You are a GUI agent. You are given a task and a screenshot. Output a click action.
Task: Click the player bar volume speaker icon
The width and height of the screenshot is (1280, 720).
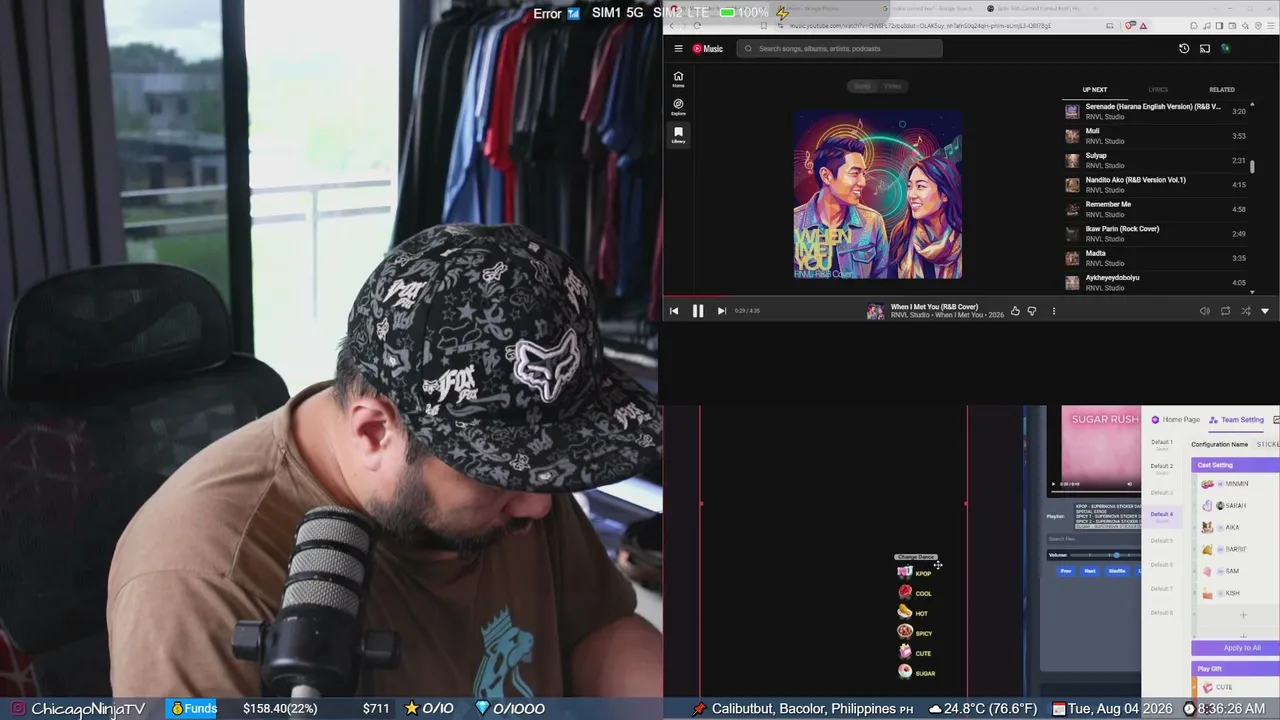(x=1204, y=311)
